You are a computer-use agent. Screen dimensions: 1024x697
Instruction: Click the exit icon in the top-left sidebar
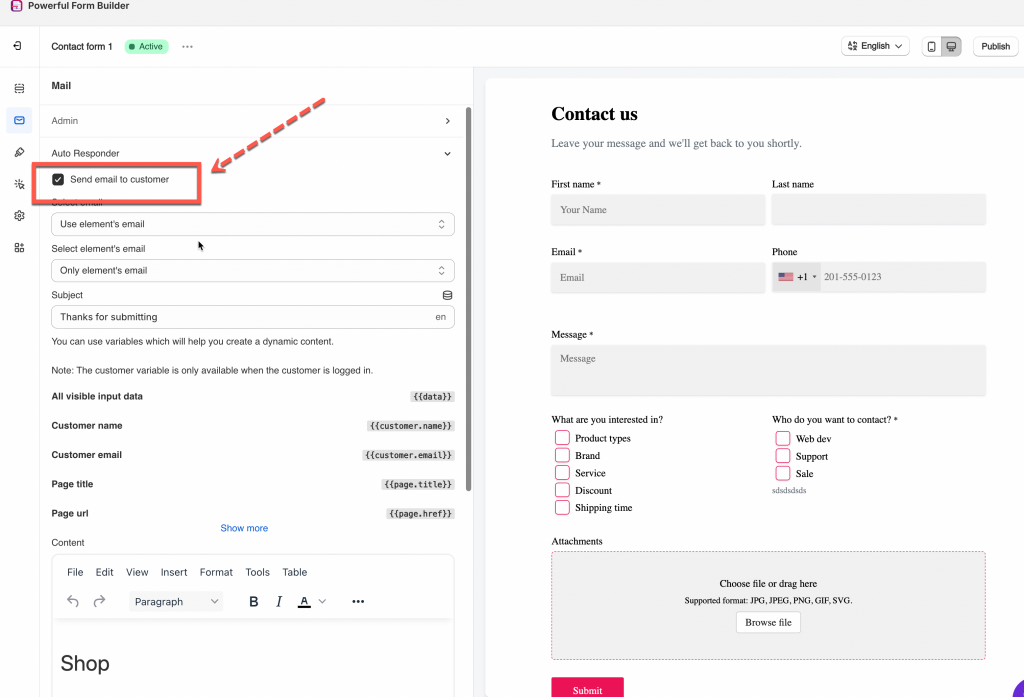coord(18,46)
